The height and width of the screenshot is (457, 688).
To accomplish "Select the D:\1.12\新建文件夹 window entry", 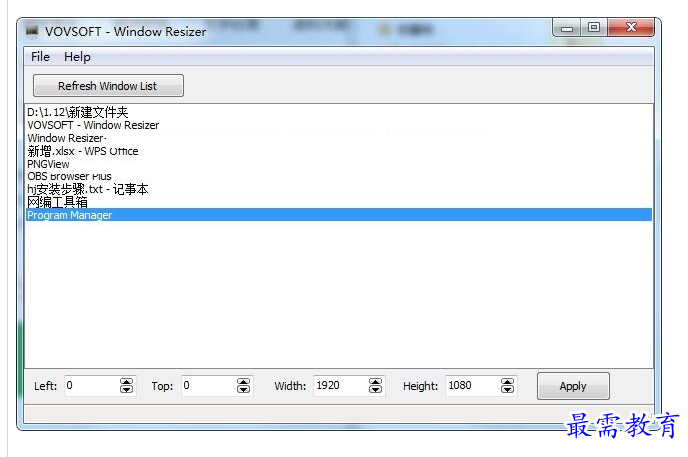I will (x=338, y=112).
